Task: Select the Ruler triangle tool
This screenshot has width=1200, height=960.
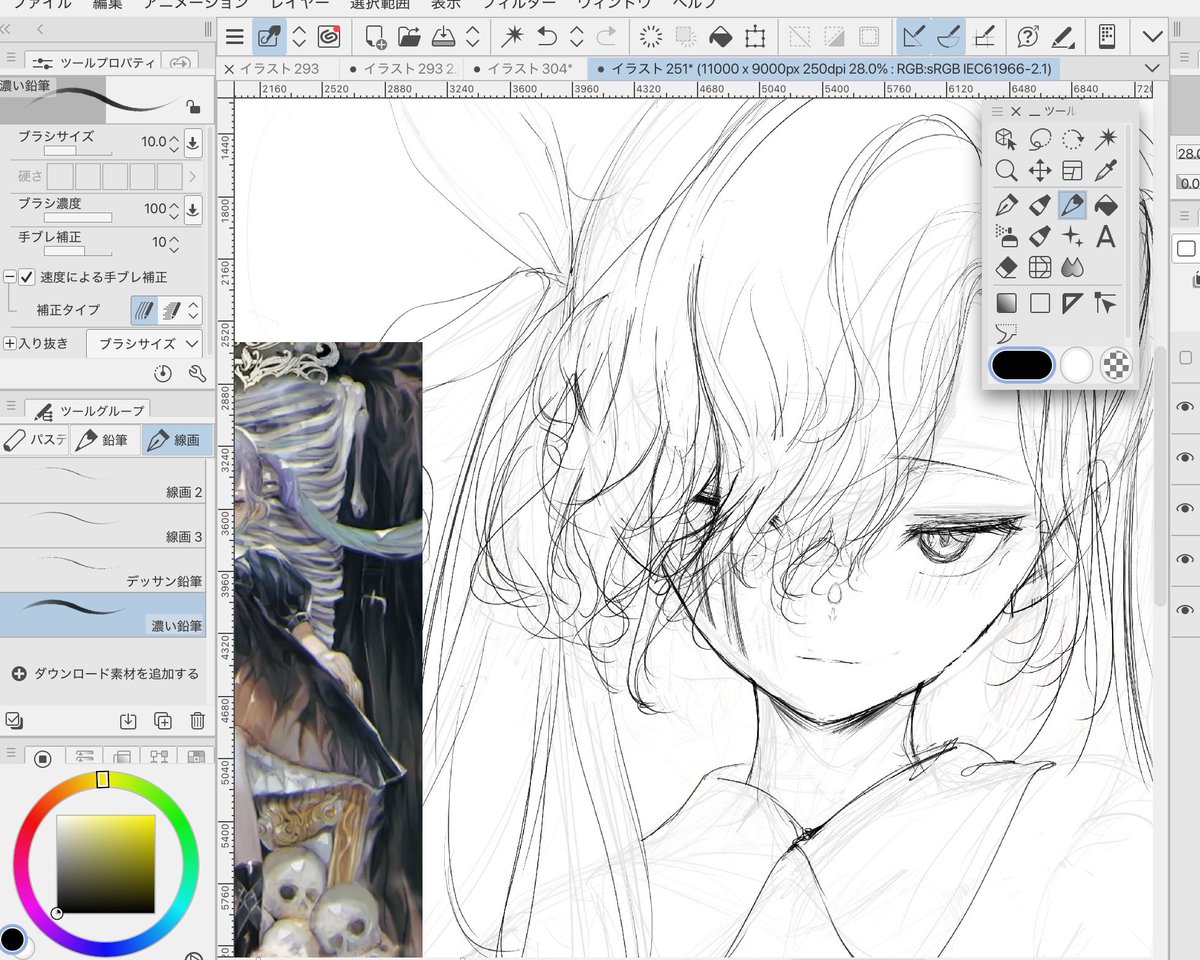Action: tap(1073, 303)
